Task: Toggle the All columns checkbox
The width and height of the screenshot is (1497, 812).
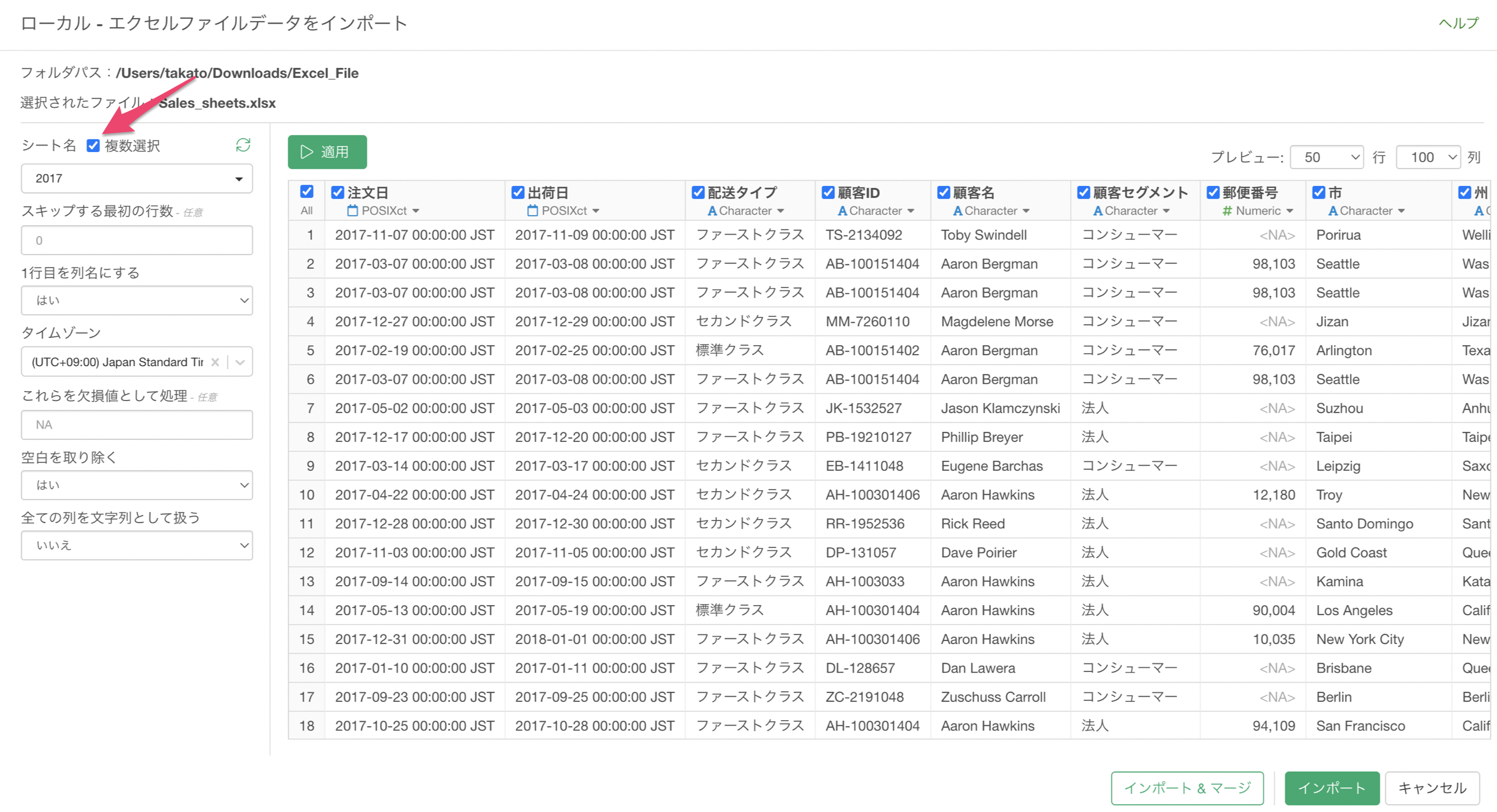Action: pos(307,192)
